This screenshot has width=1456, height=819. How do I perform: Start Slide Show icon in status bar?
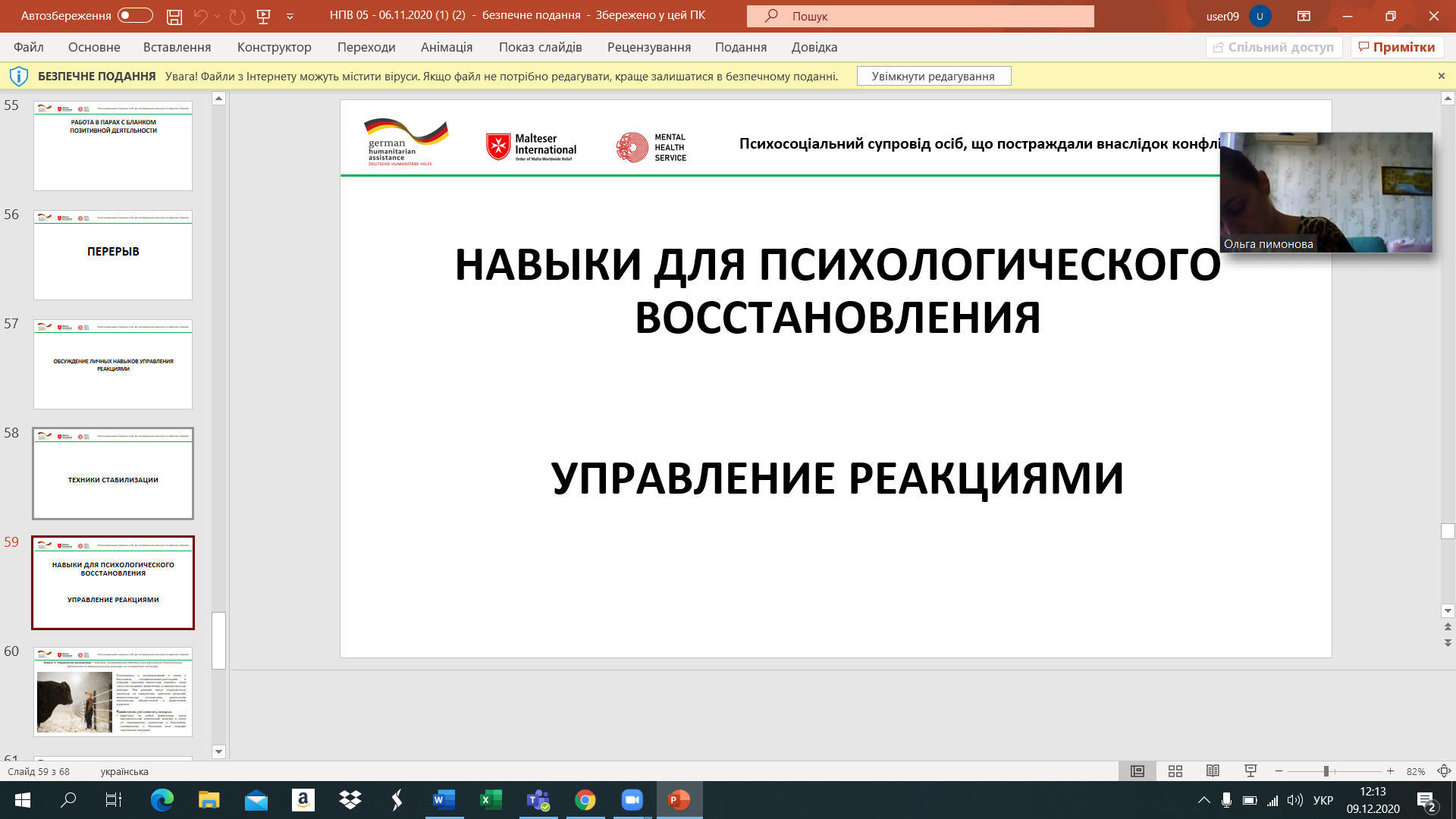[1250, 771]
